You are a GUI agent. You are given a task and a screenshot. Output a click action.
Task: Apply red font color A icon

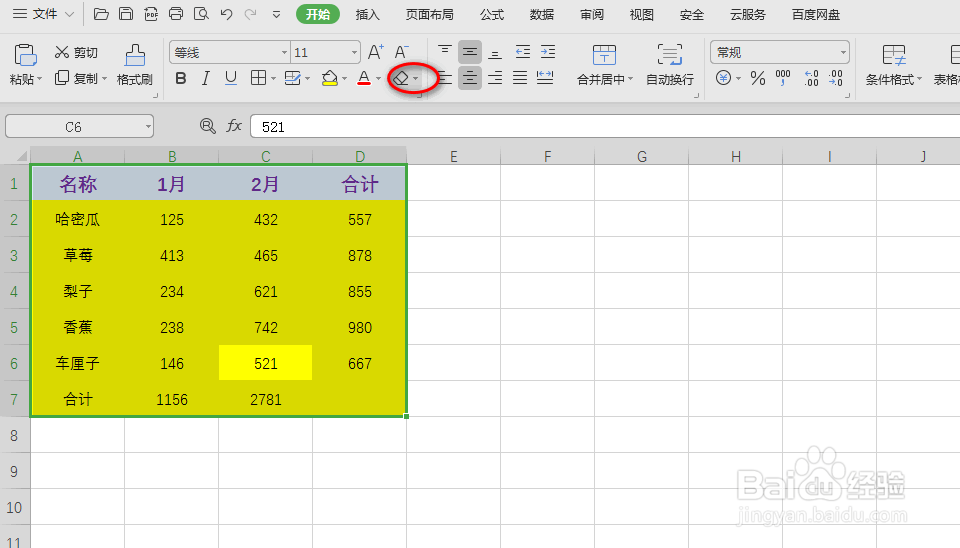click(x=364, y=78)
